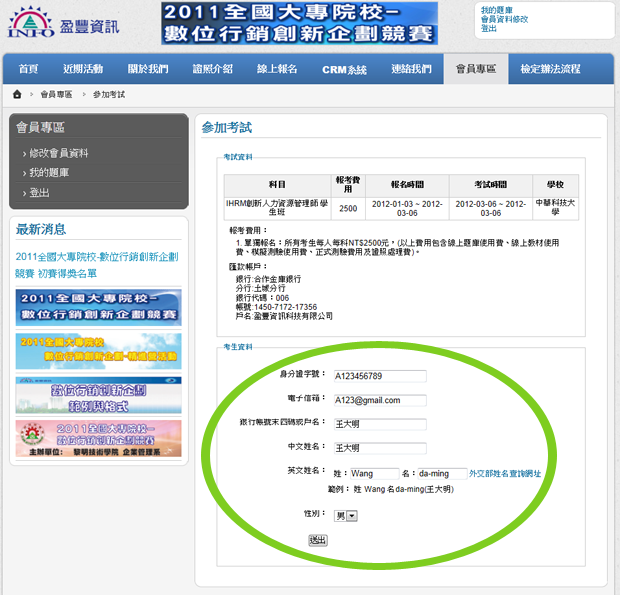Open the 範例與格式 sidebar banner
The width and height of the screenshot is (620, 595).
click(x=98, y=394)
